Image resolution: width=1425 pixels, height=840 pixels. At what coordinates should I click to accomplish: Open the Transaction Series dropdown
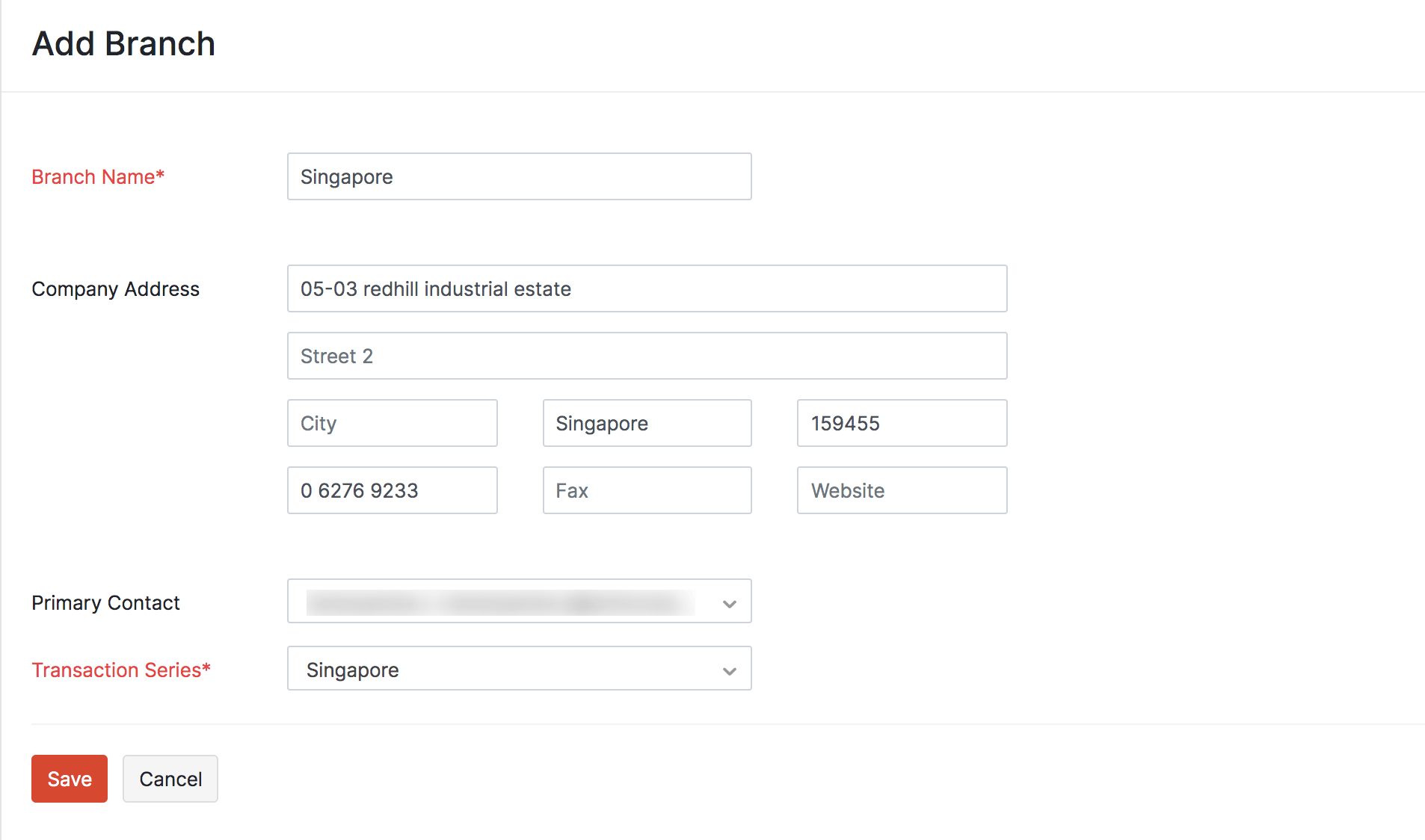pyautogui.click(x=501, y=668)
